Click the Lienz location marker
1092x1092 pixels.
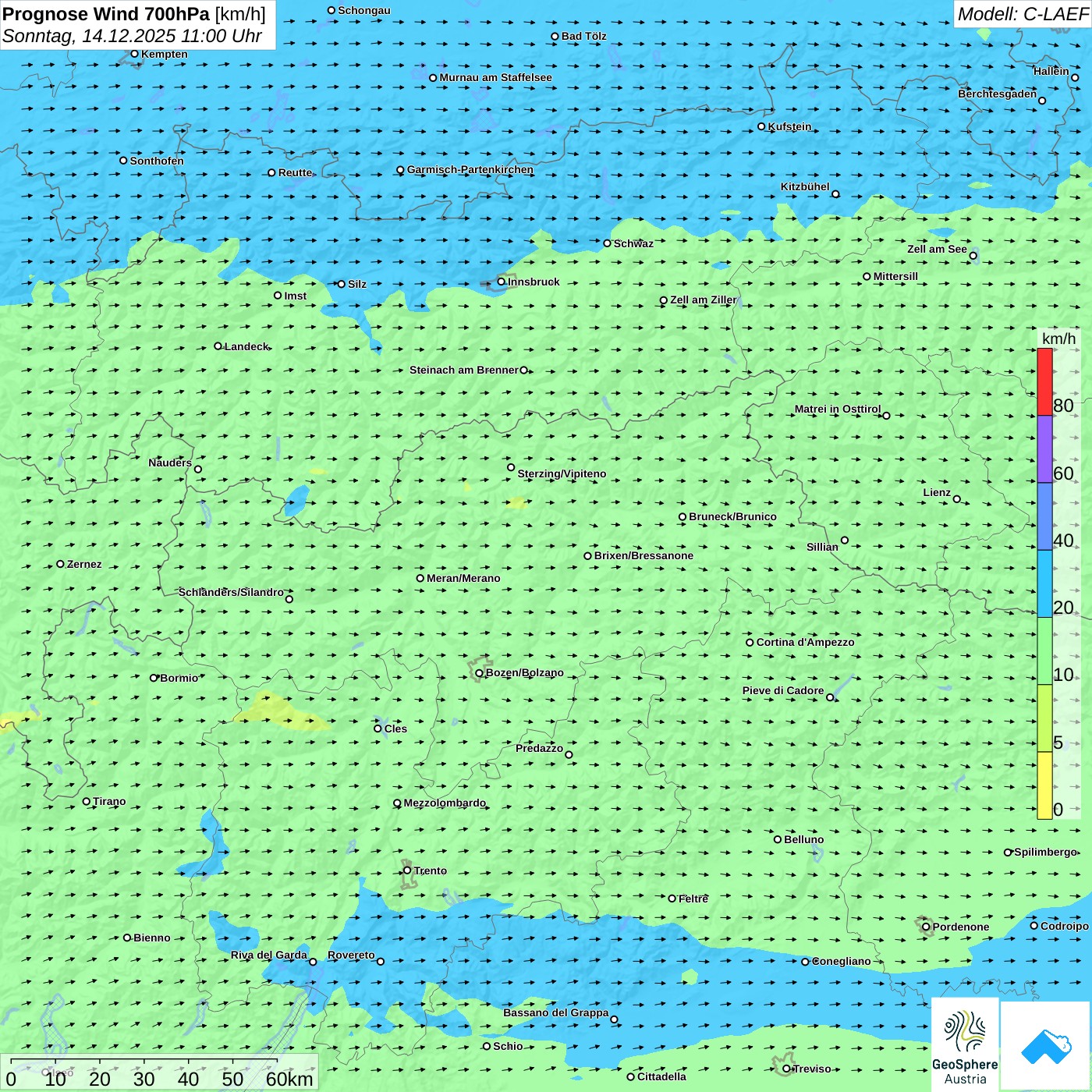957,499
